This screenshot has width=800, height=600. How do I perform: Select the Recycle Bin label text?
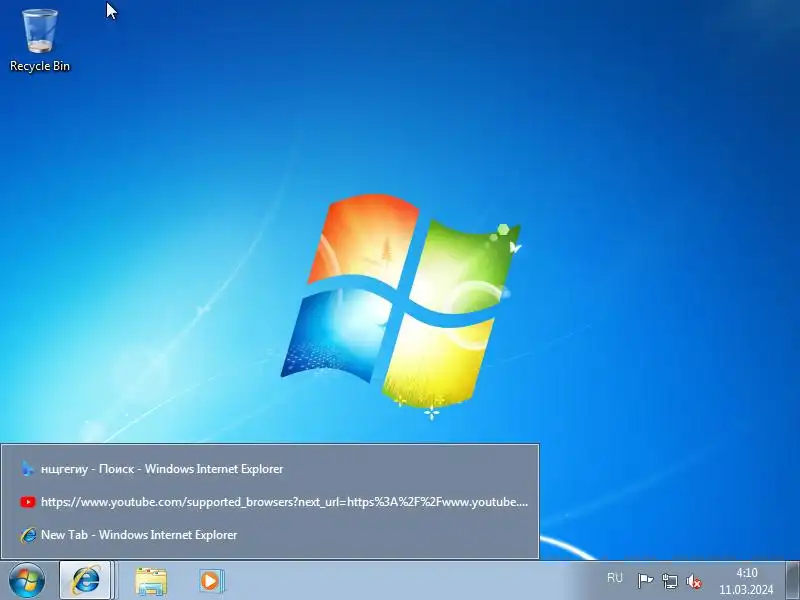pyautogui.click(x=40, y=66)
